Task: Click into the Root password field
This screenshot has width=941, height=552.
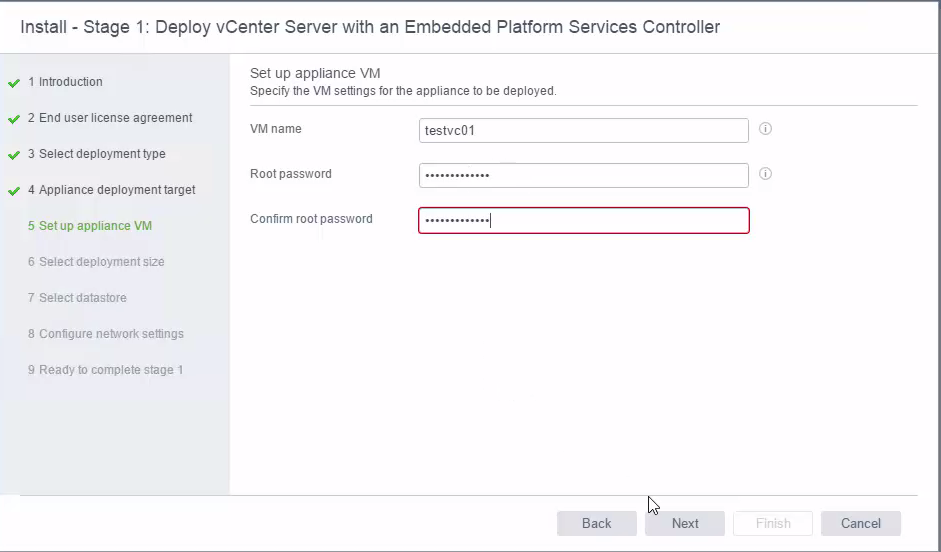Action: pyautogui.click(x=584, y=175)
